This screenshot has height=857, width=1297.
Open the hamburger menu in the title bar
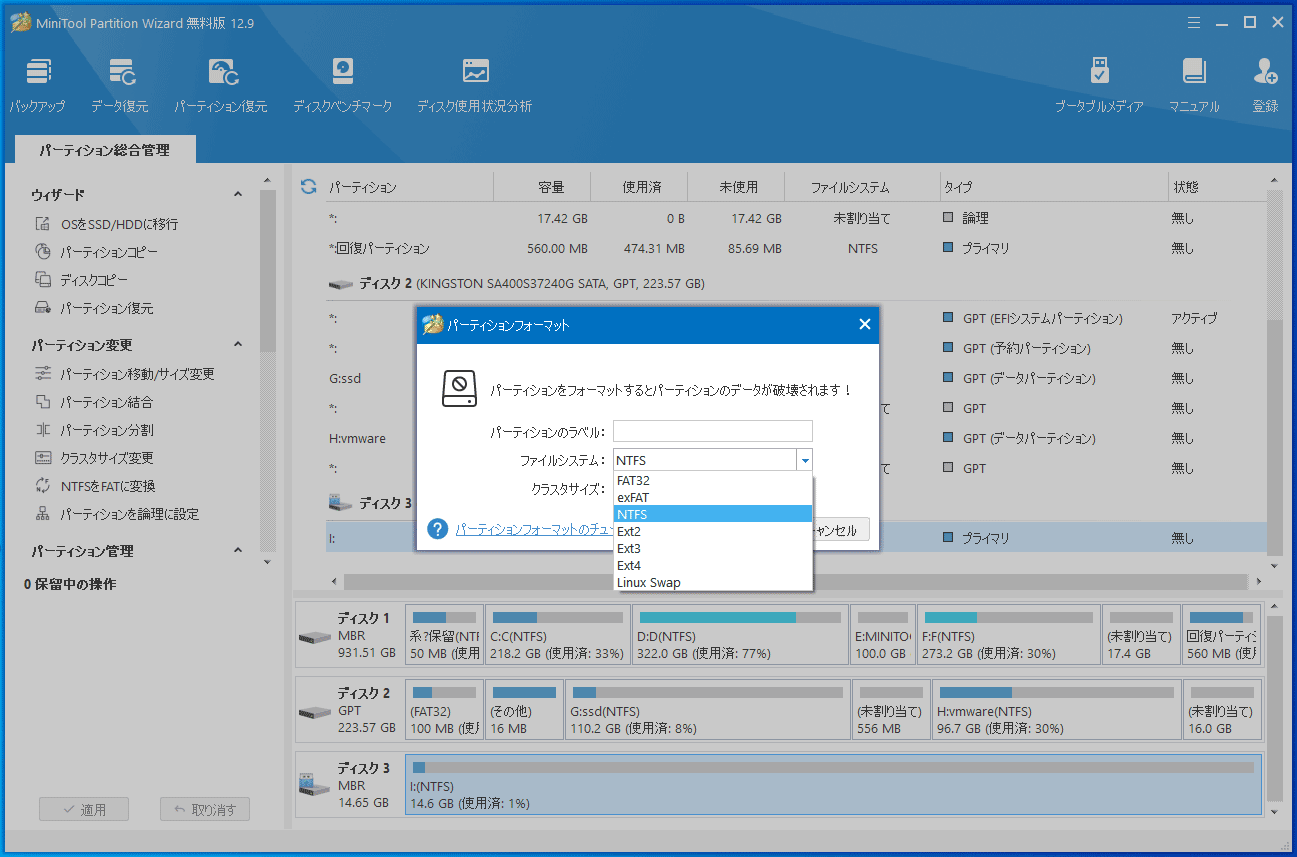(1193, 22)
